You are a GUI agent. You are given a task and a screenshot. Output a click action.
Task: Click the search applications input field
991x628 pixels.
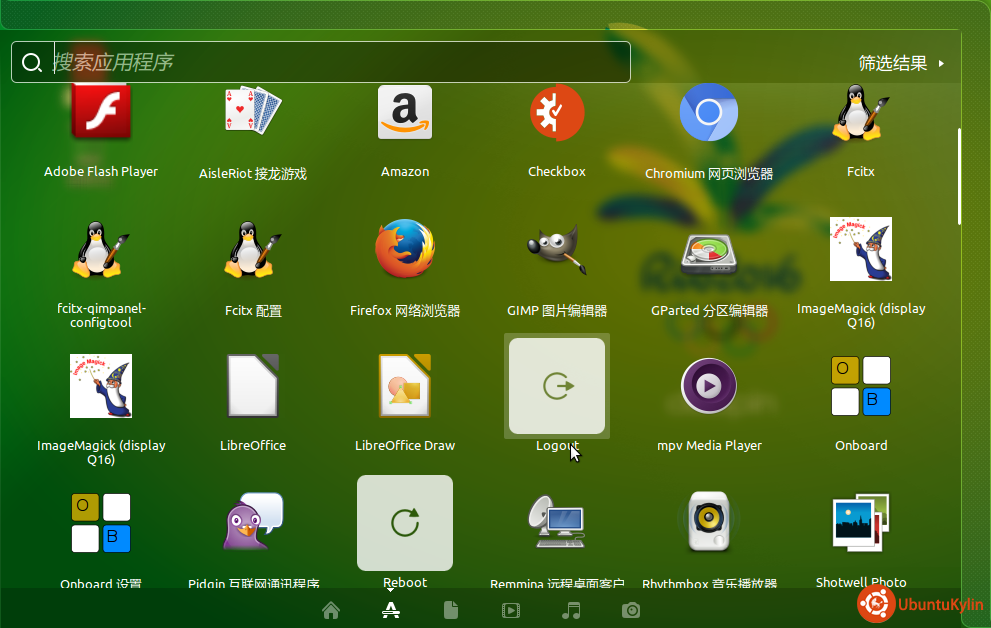tap(330, 62)
